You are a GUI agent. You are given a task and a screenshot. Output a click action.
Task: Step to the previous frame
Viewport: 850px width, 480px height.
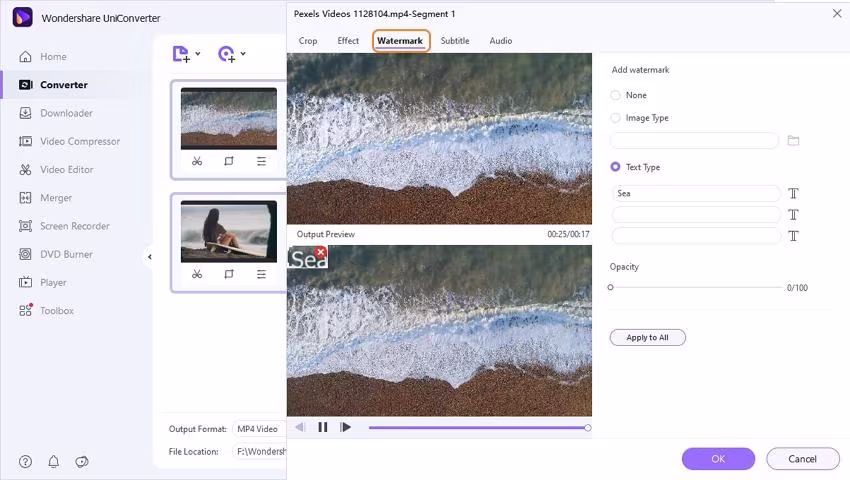[x=300, y=427]
